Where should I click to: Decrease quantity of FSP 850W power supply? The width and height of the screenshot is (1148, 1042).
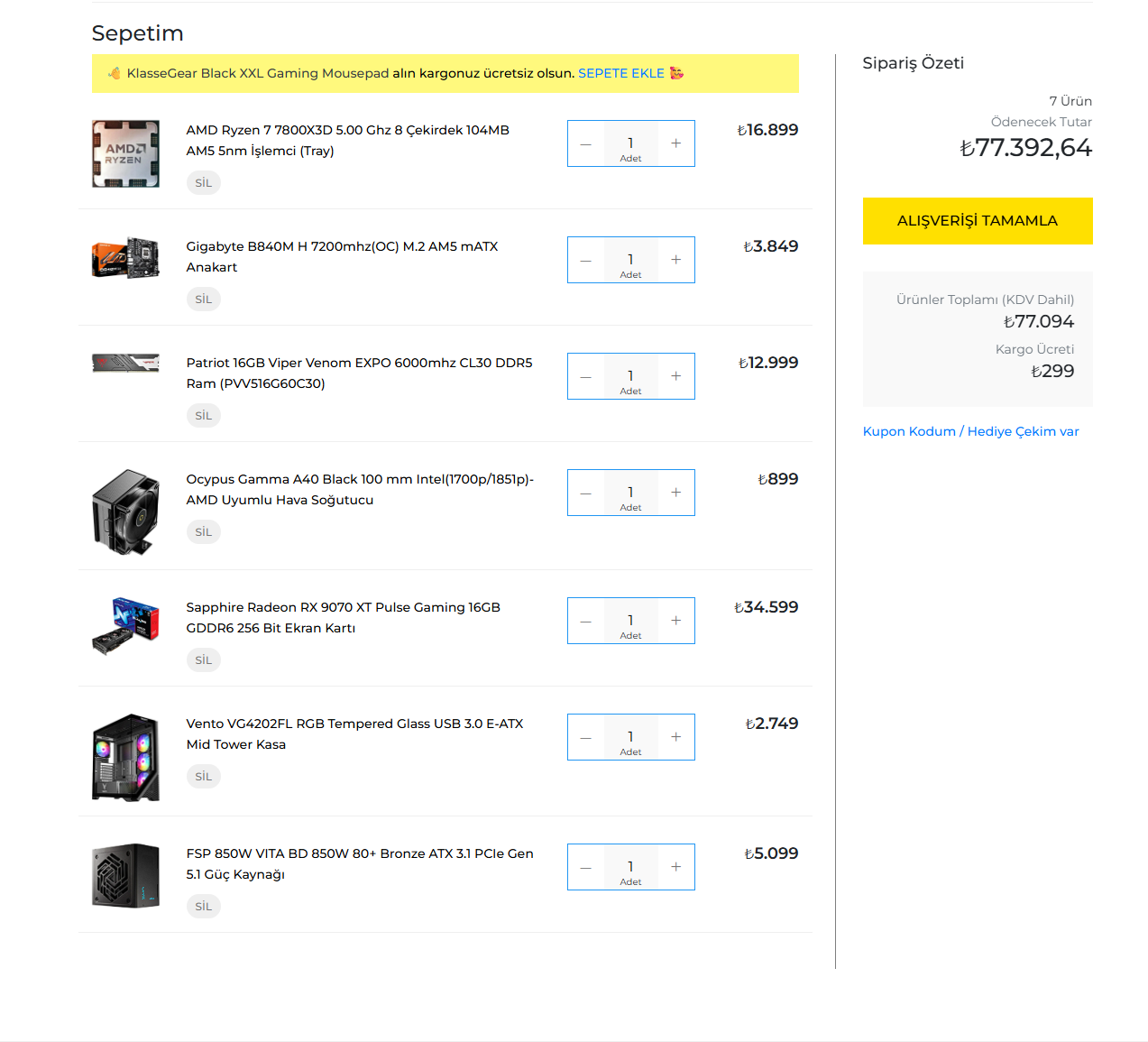pos(586,867)
